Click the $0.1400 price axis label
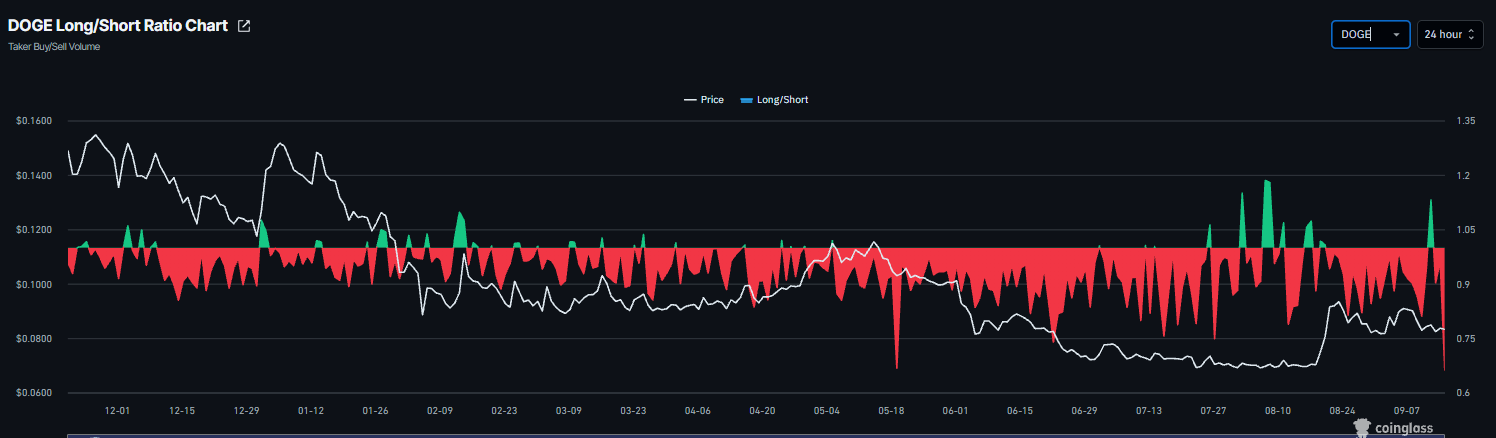1496x438 pixels. 34,176
